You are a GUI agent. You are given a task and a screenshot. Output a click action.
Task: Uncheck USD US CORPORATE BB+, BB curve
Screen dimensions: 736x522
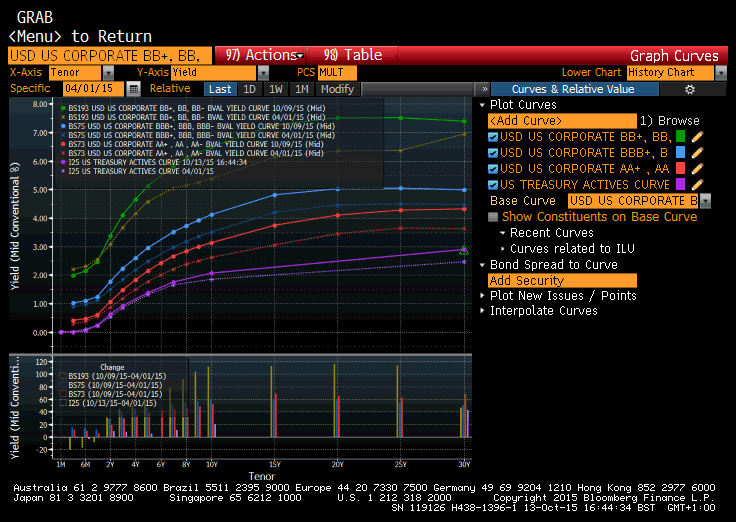point(493,137)
